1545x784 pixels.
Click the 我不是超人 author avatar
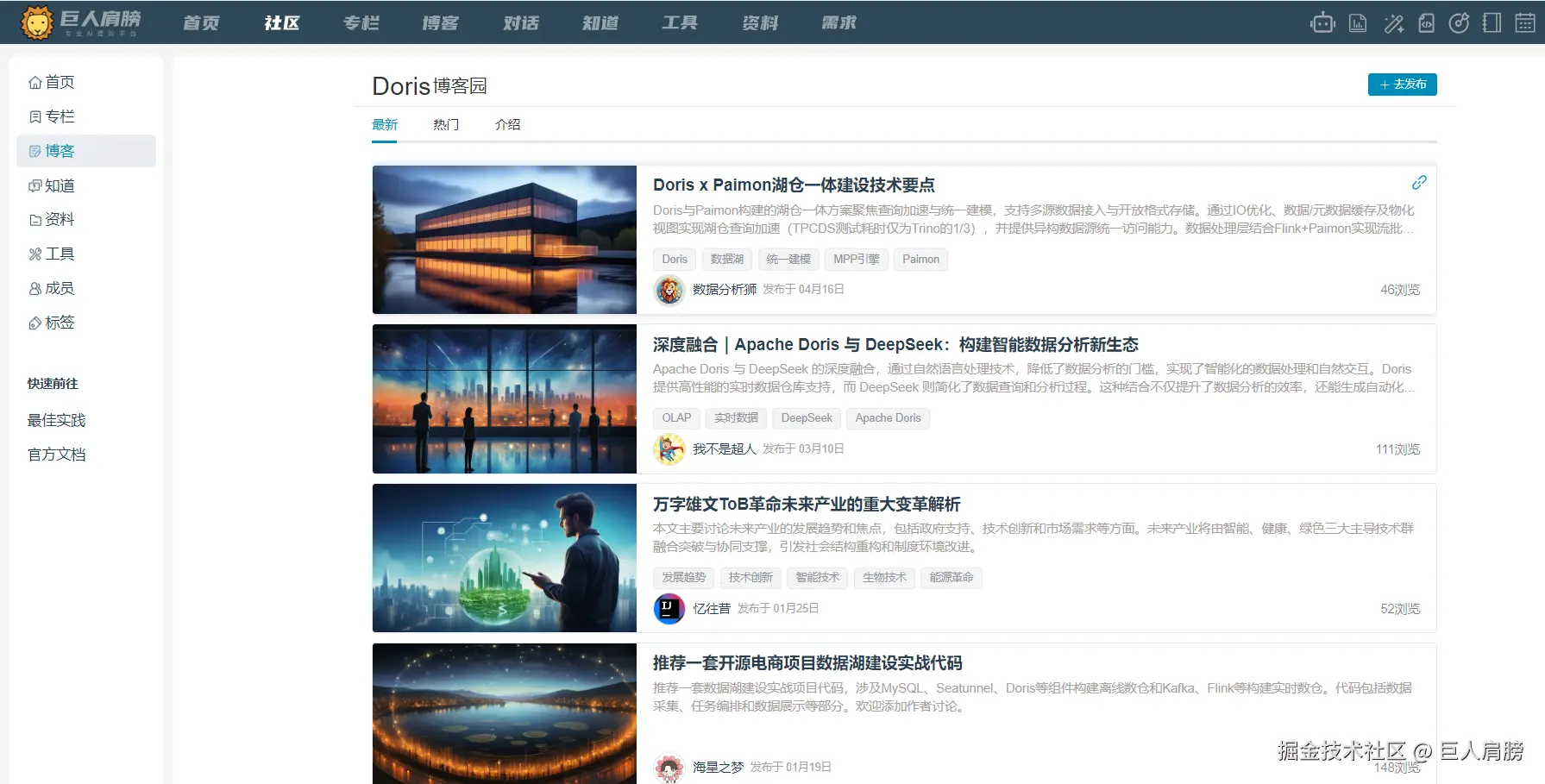pyautogui.click(x=669, y=449)
